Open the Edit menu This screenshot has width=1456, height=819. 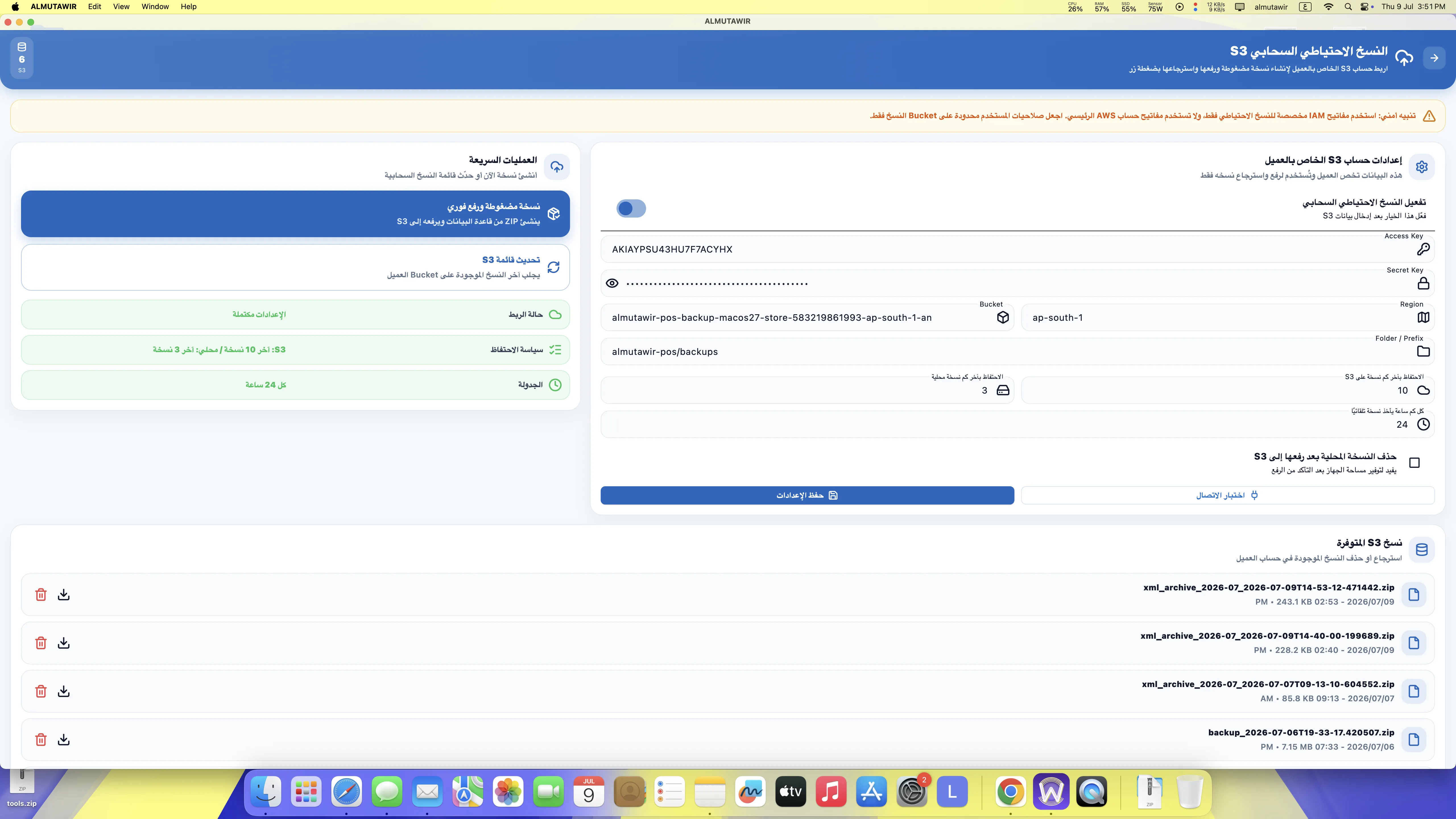[94, 7]
